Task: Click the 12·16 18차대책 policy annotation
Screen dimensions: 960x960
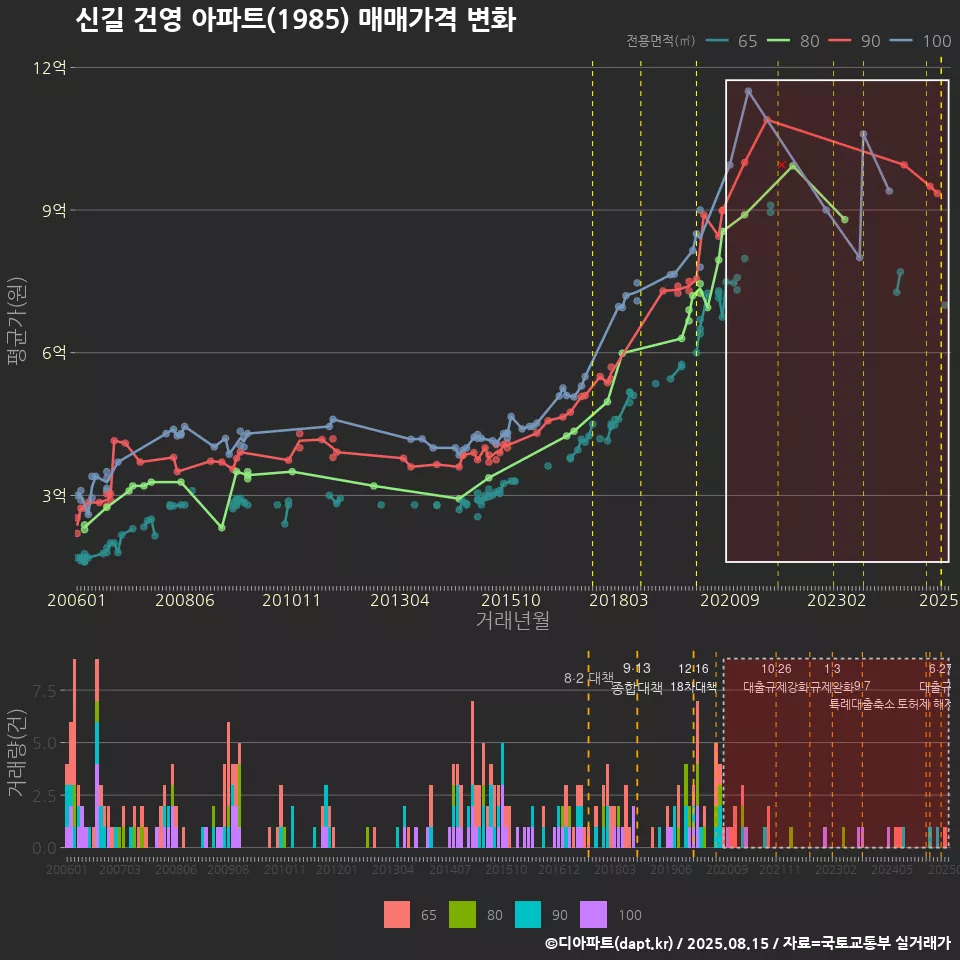Action: click(x=693, y=678)
